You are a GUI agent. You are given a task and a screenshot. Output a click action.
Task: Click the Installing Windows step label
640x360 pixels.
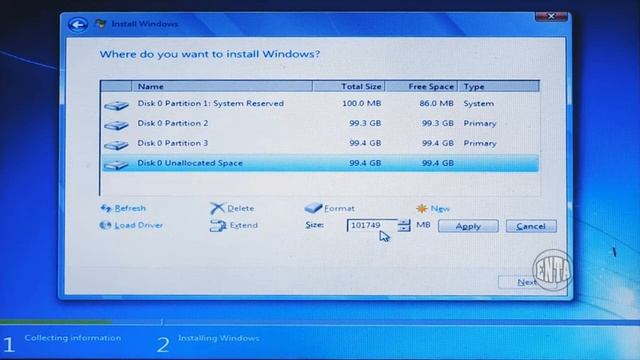[219, 338]
